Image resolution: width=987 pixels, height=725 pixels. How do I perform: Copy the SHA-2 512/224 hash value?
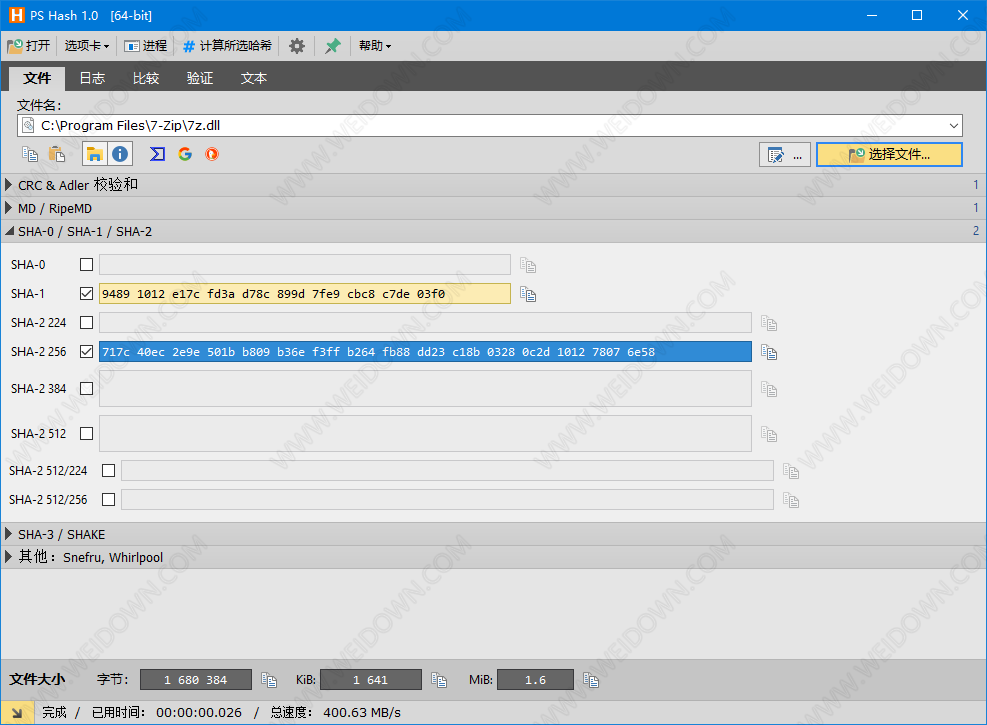pyautogui.click(x=791, y=471)
